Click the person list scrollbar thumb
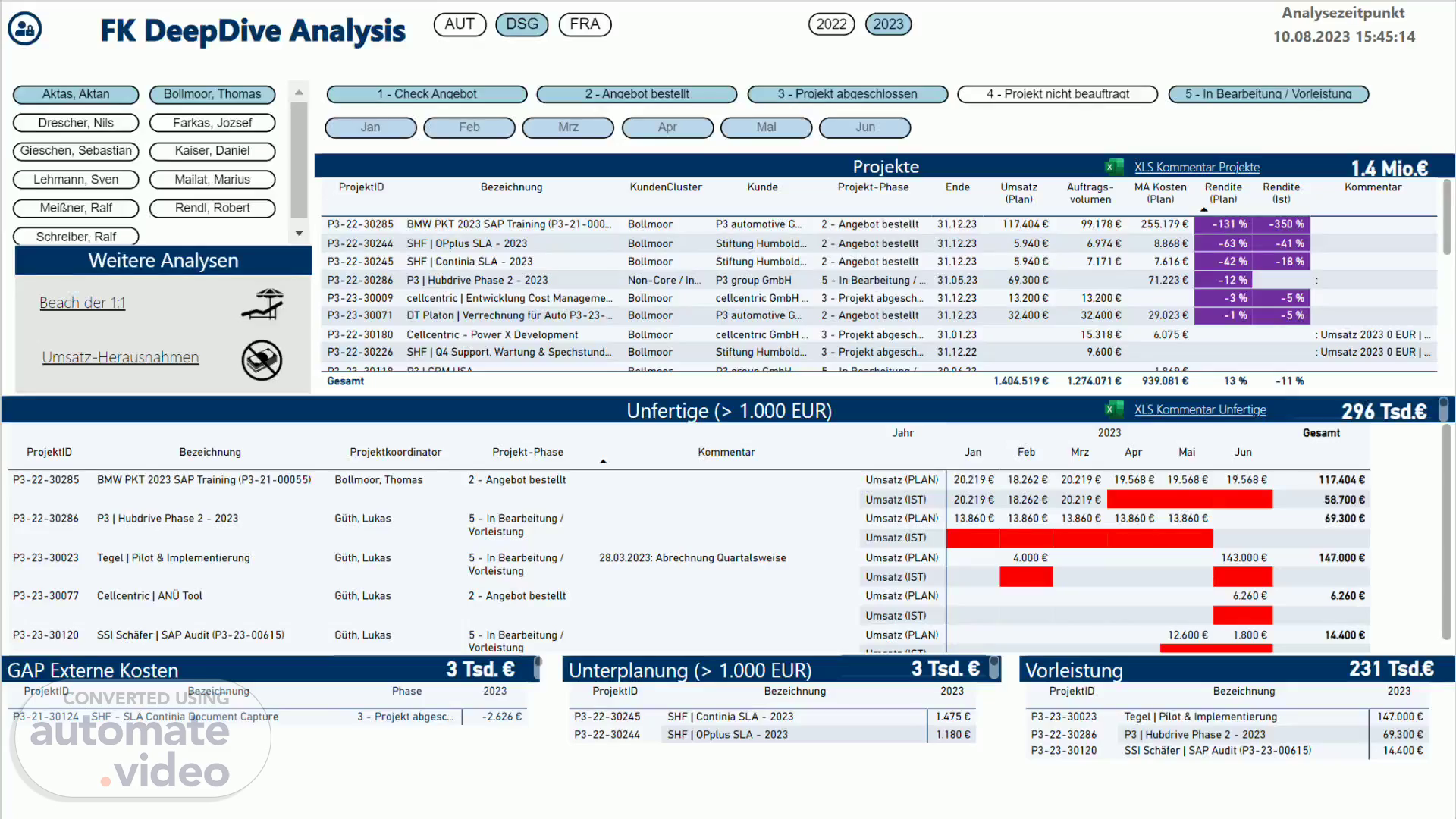 [299, 160]
